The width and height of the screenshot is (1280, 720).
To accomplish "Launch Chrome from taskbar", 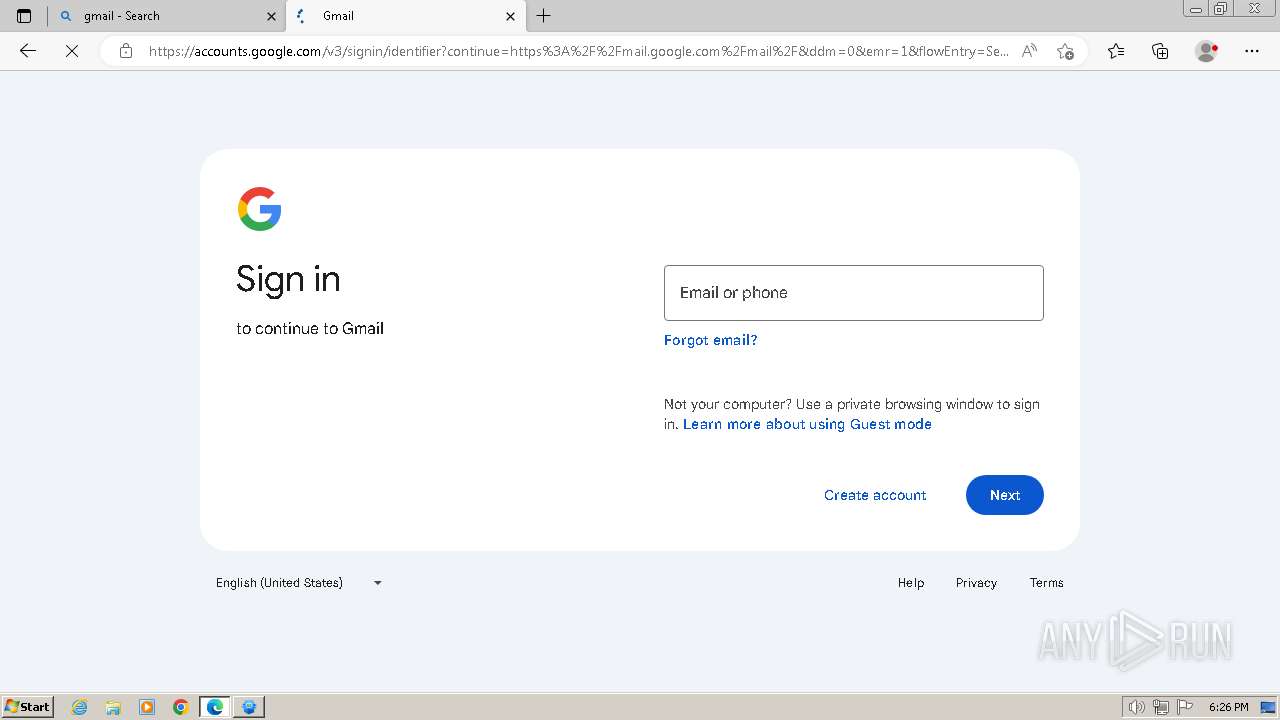I will click(181, 707).
